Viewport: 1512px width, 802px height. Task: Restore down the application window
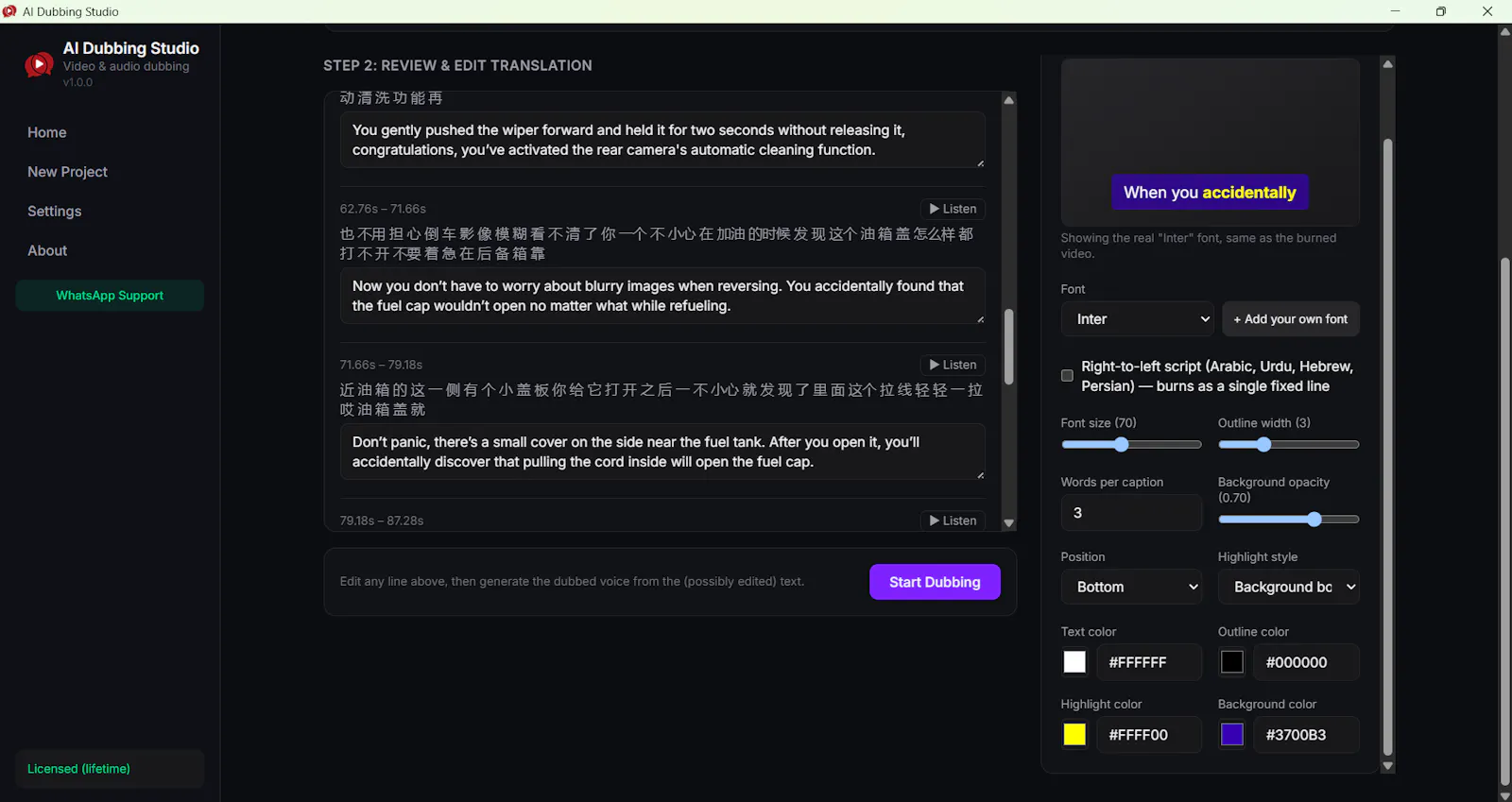(x=1441, y=11)
